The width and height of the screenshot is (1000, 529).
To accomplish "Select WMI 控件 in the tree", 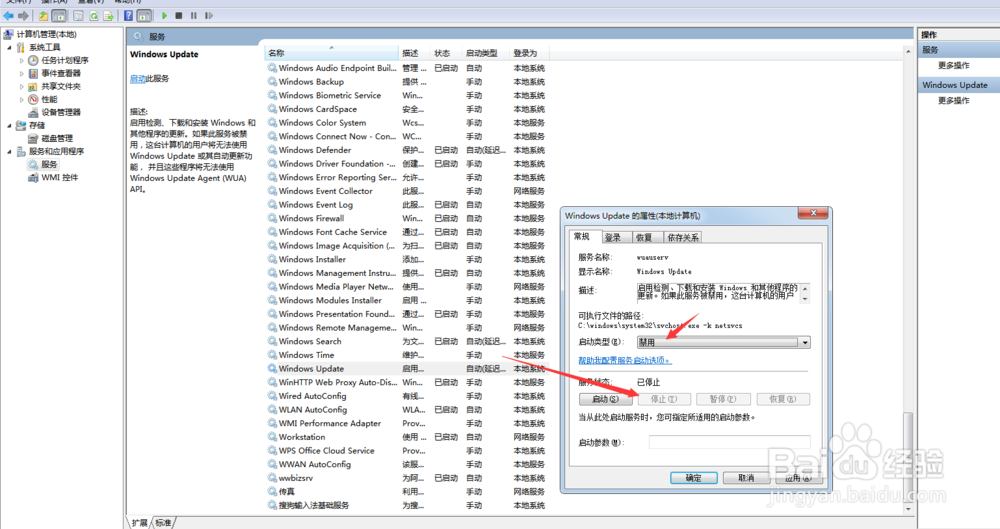I will click(x=59, y=177).
